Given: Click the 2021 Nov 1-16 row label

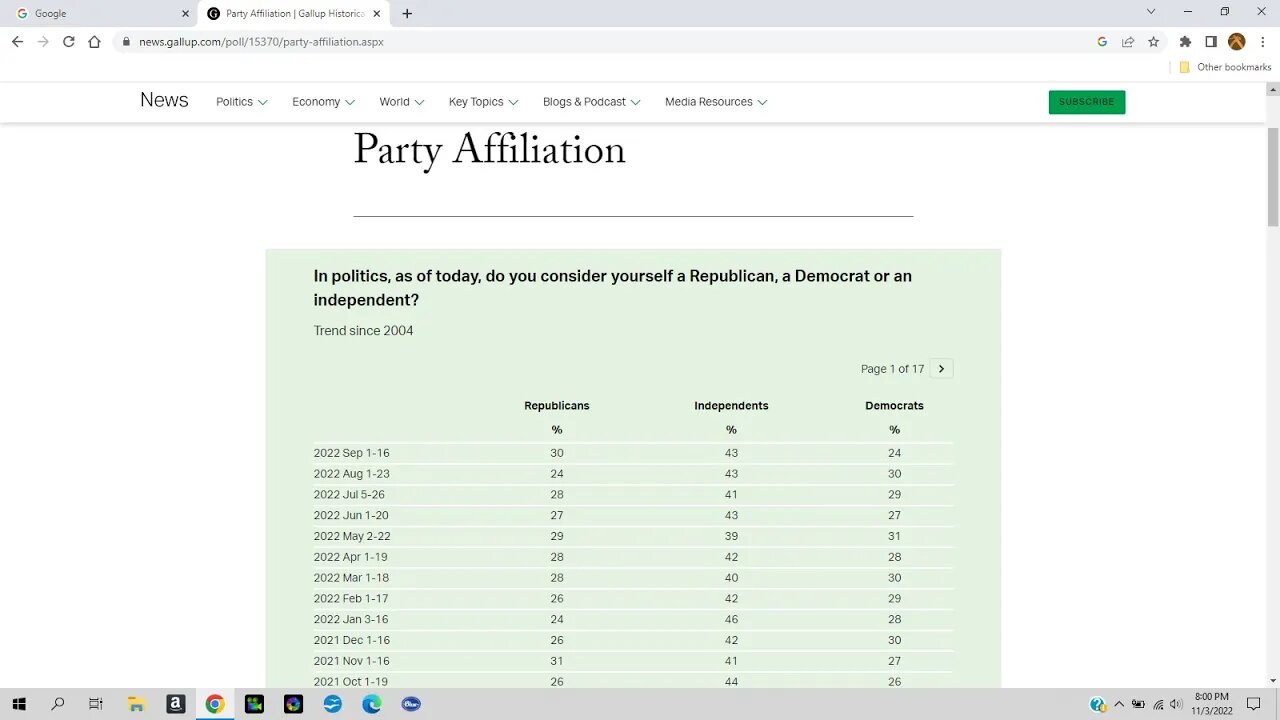Looking at the screenshot, I should click(351, 661).
